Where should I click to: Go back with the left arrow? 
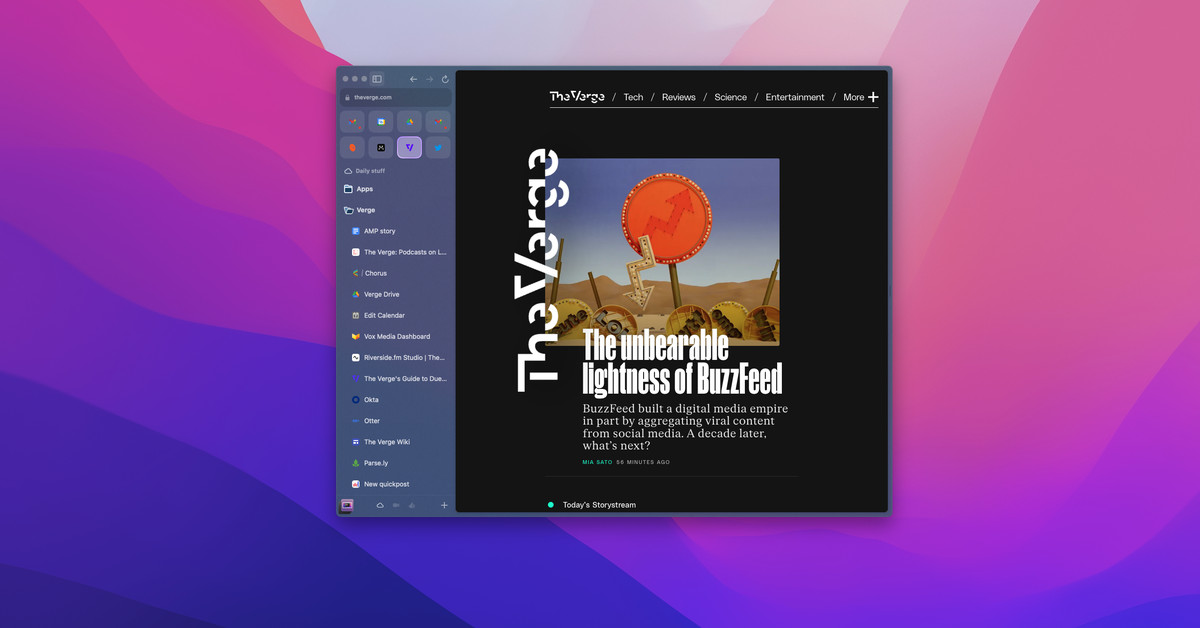(414, 79)
